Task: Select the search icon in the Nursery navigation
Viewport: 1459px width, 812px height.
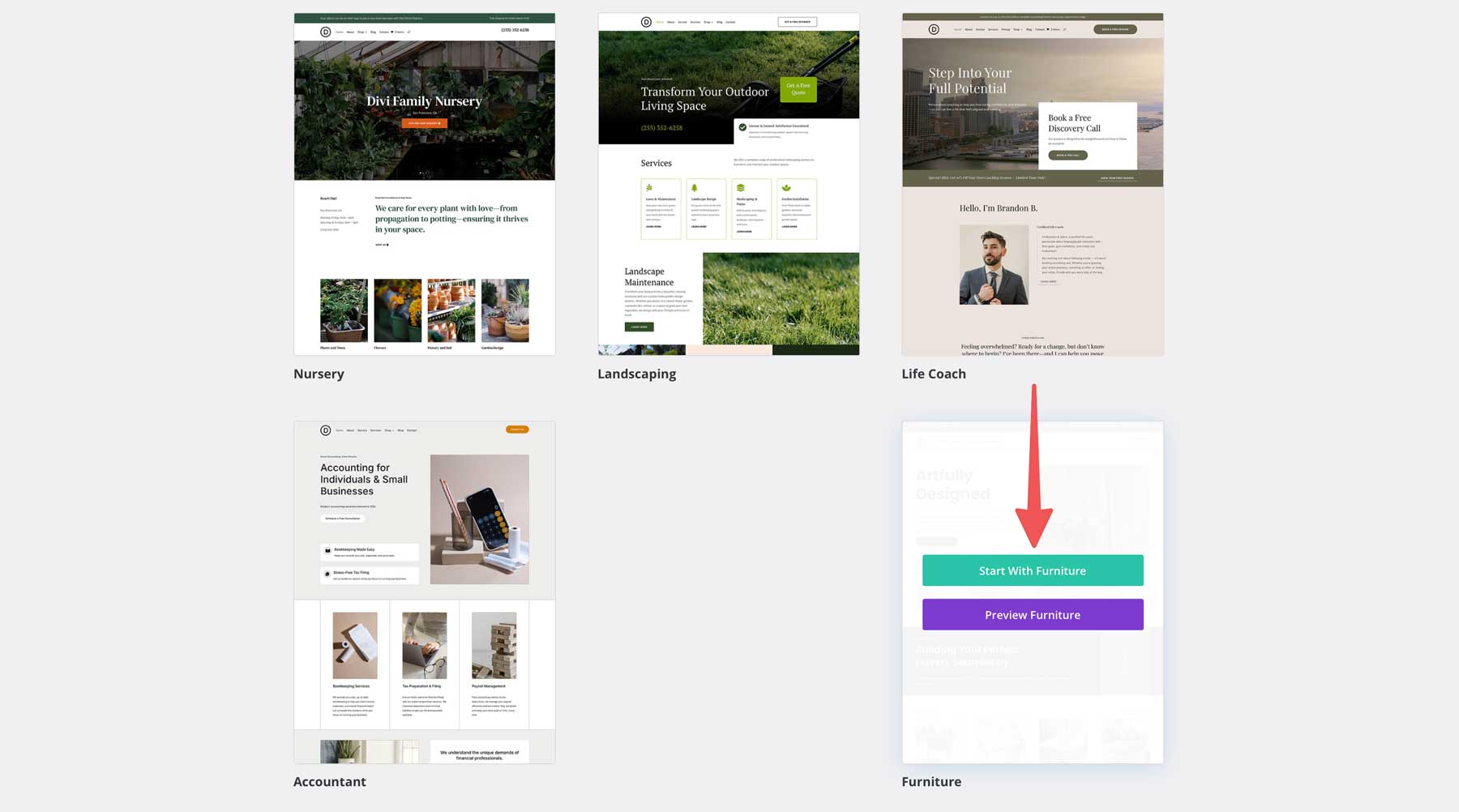Action: [409, 32]
